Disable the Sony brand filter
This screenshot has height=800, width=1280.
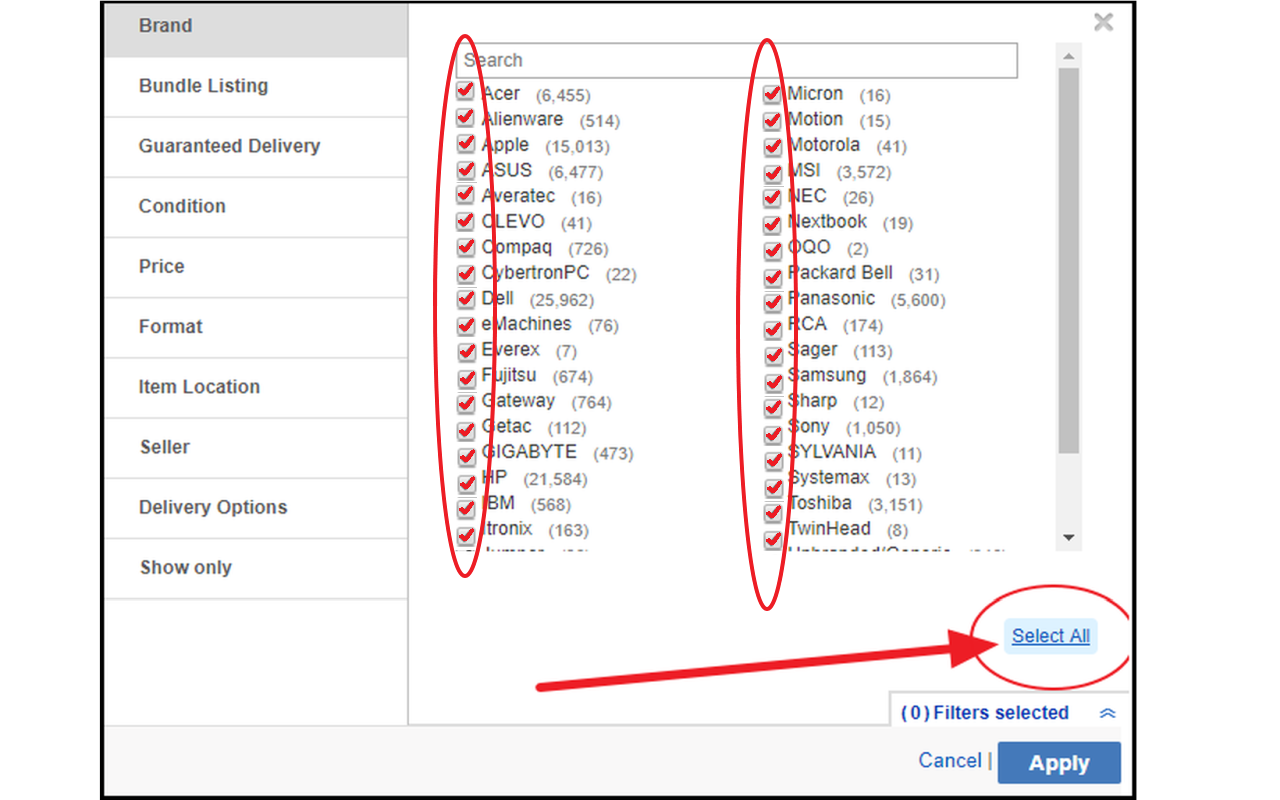pyautogui.click(x=772, y=432)
